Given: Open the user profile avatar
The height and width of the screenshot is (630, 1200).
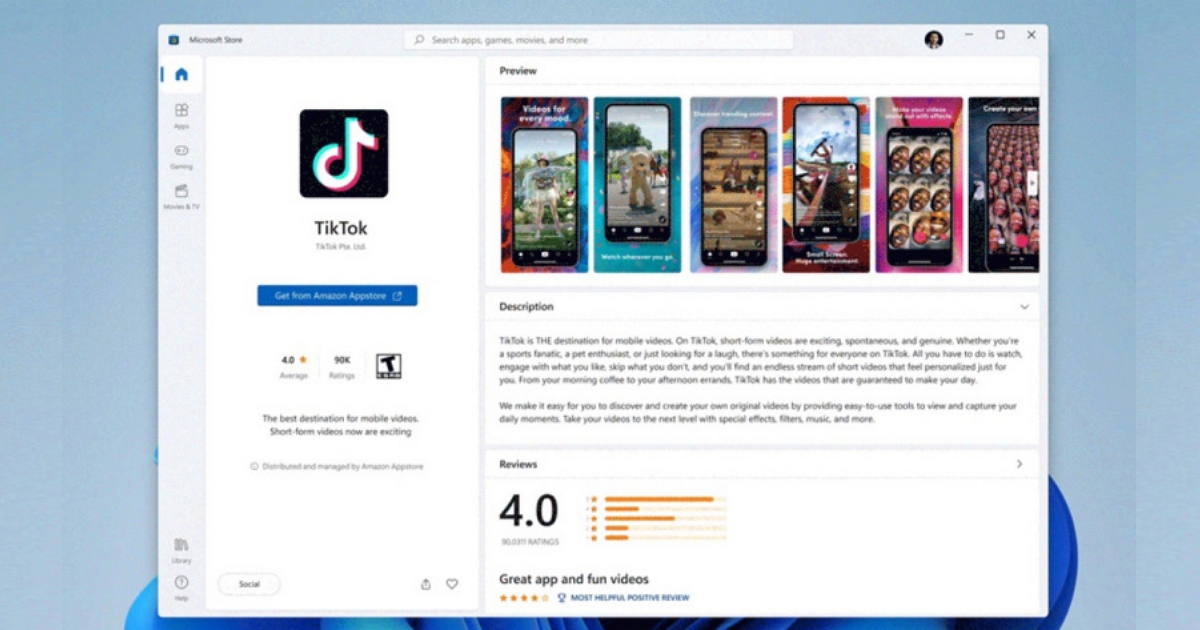Looking at the screenshot, I should [934, 40].
